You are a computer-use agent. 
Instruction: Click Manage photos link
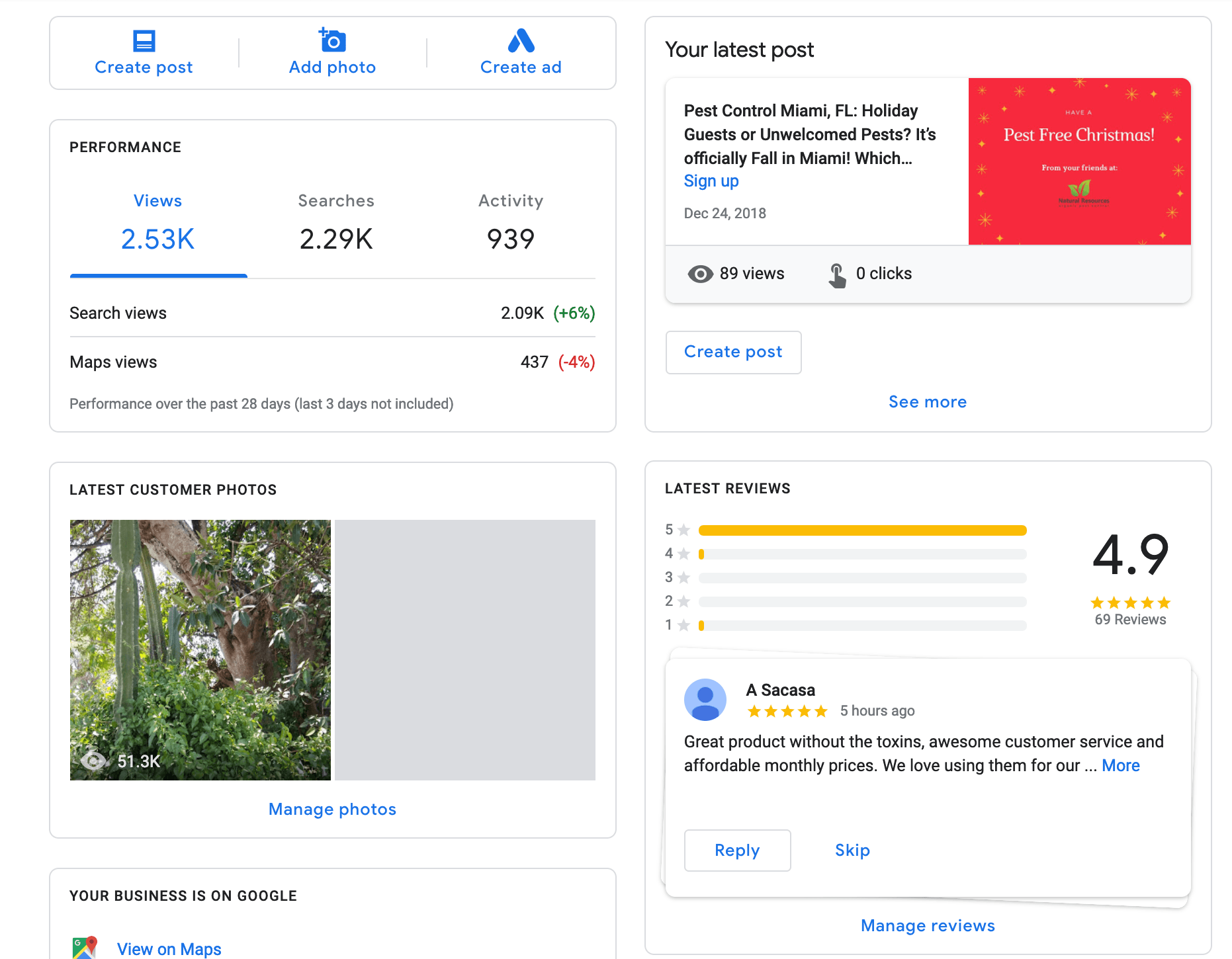click(332, 810)
